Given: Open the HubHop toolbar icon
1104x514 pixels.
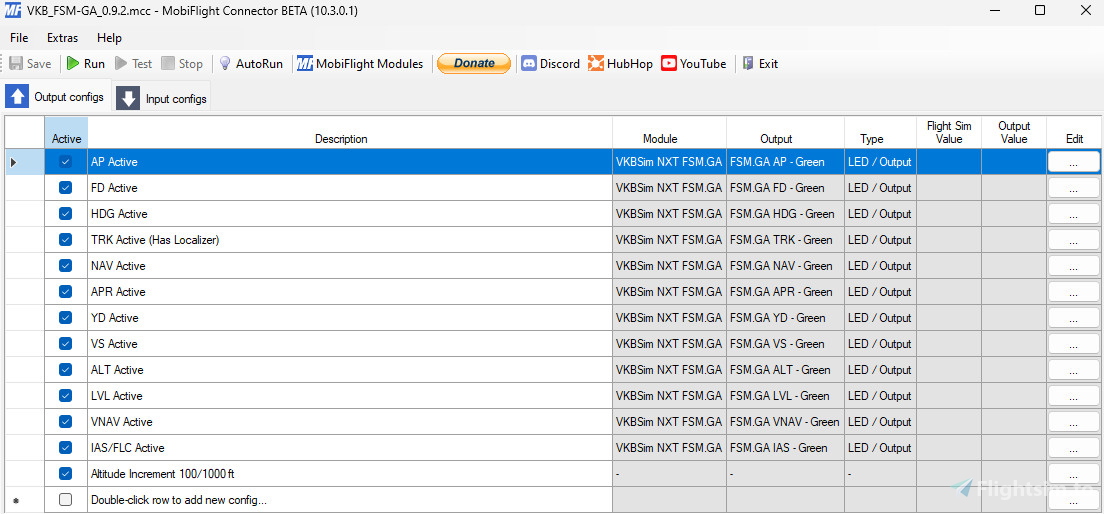Looking at the screenshot, I should [x=596, y=63].
